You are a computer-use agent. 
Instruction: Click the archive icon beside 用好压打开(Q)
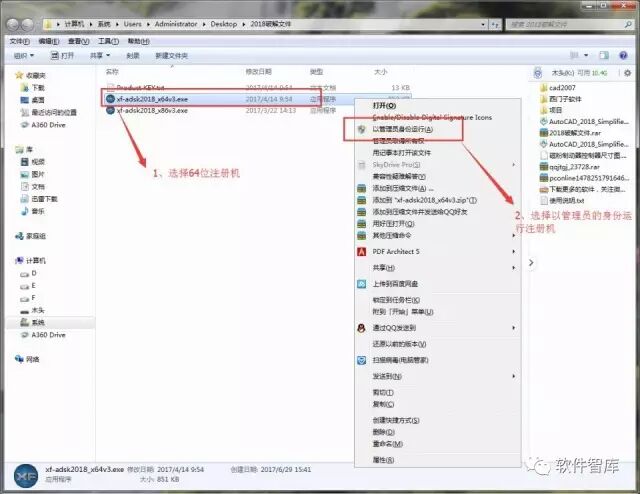361,224
